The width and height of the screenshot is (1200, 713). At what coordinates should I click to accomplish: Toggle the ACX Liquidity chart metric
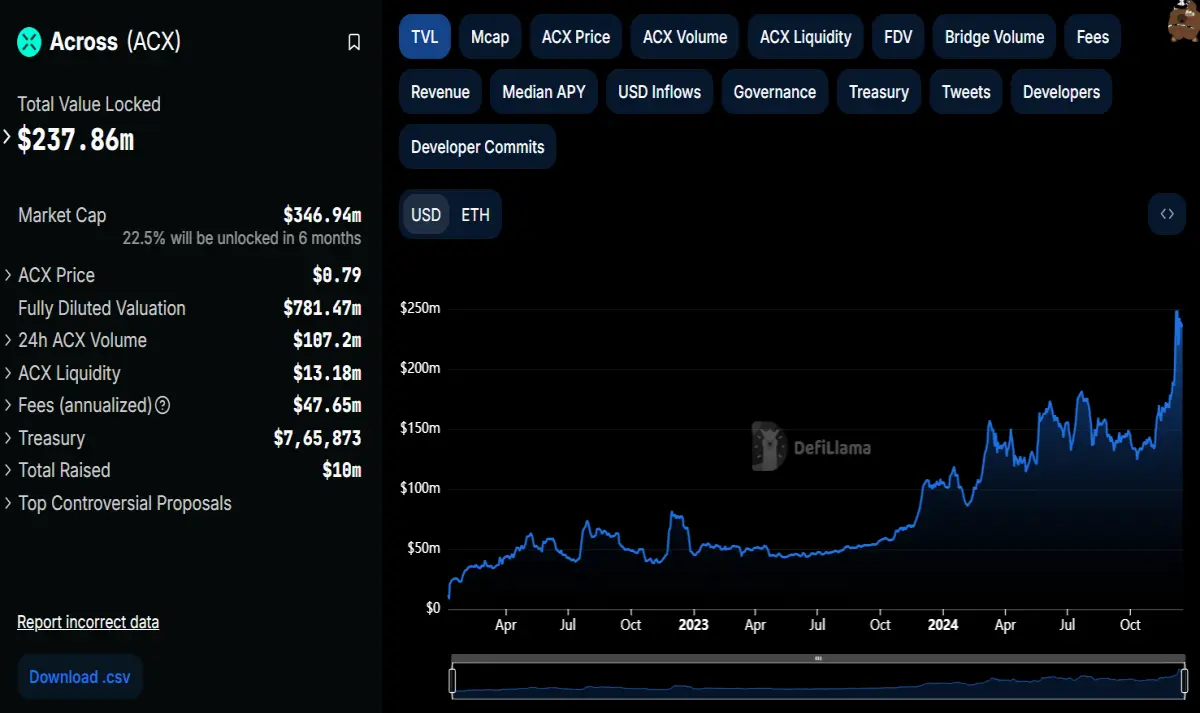[x=806, y=37]
